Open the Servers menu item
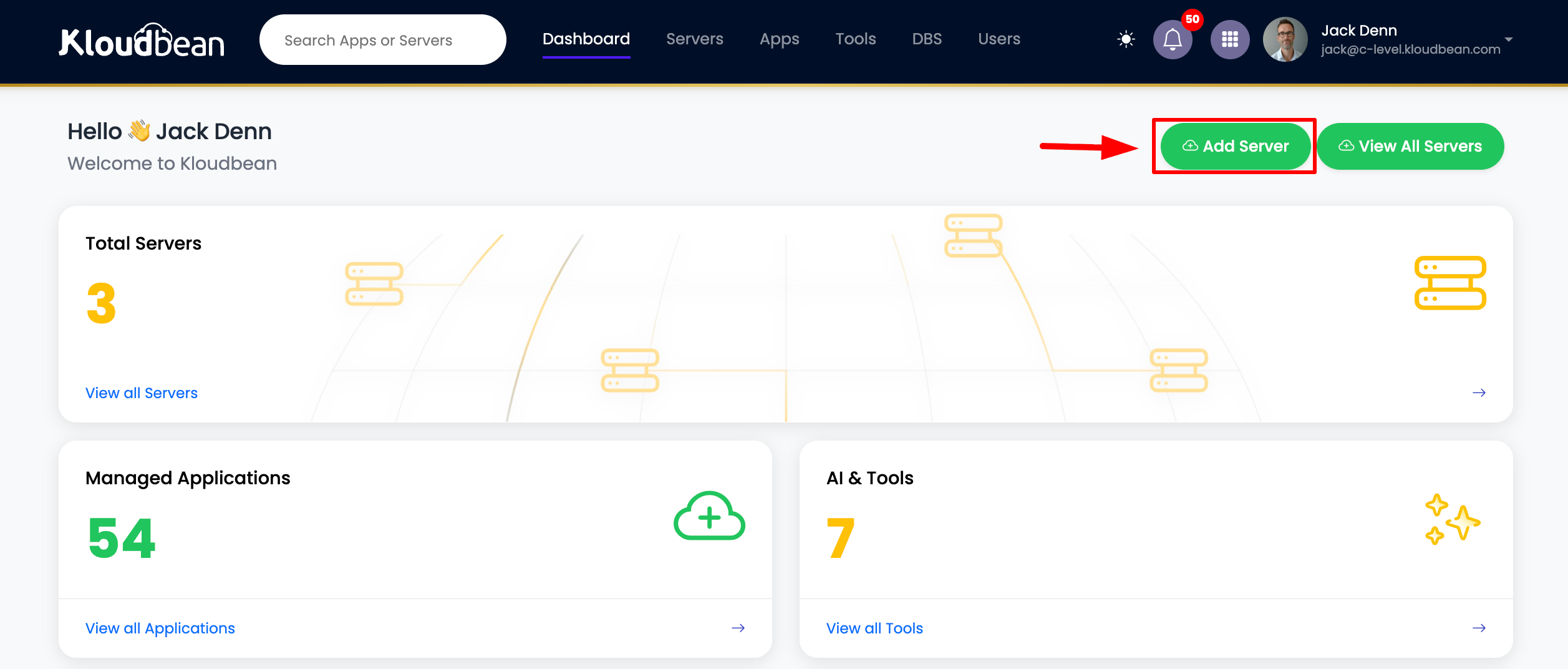 click(694, 39)
